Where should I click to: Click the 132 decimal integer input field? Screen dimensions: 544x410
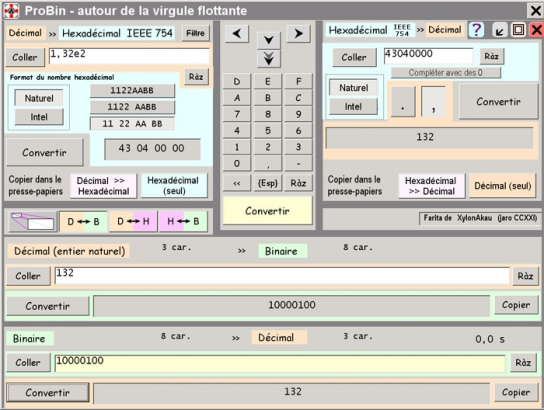282,276
